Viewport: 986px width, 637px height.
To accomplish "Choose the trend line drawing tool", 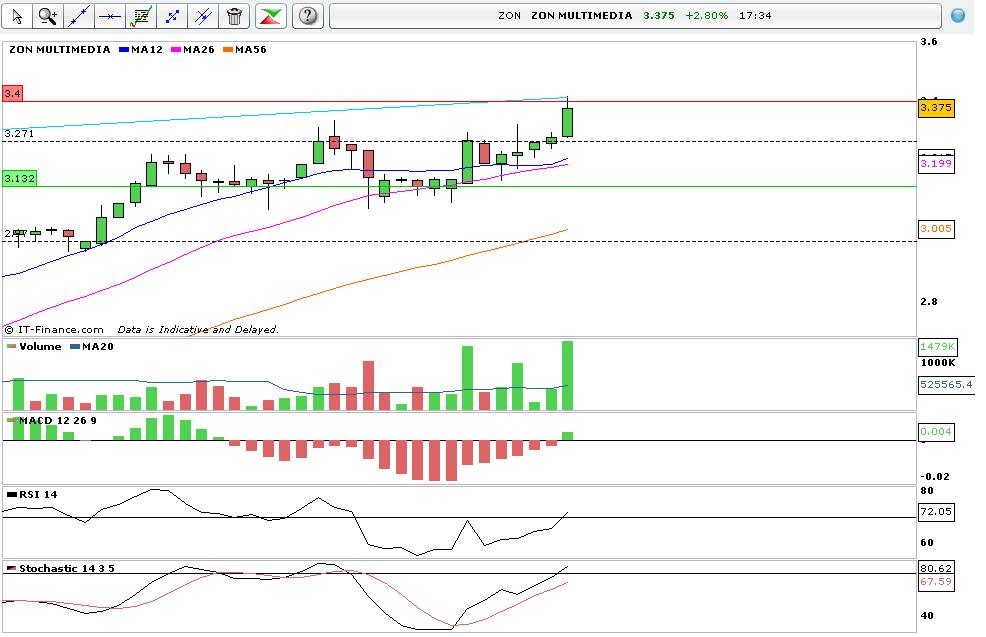I will click(x=79, y=16).
